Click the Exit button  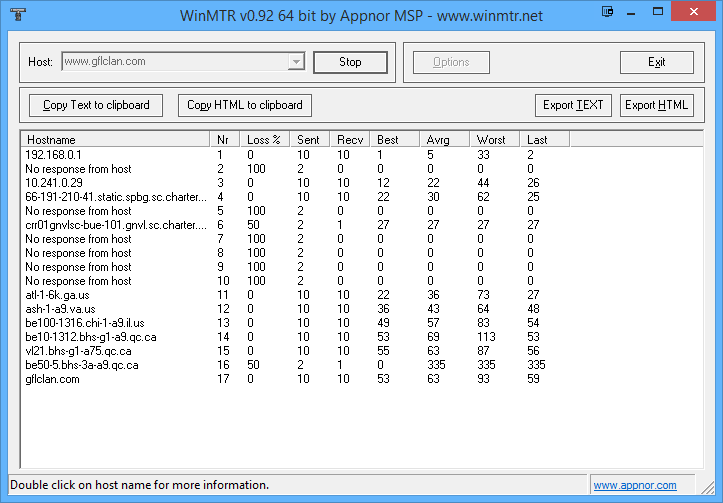click(656, 62)
